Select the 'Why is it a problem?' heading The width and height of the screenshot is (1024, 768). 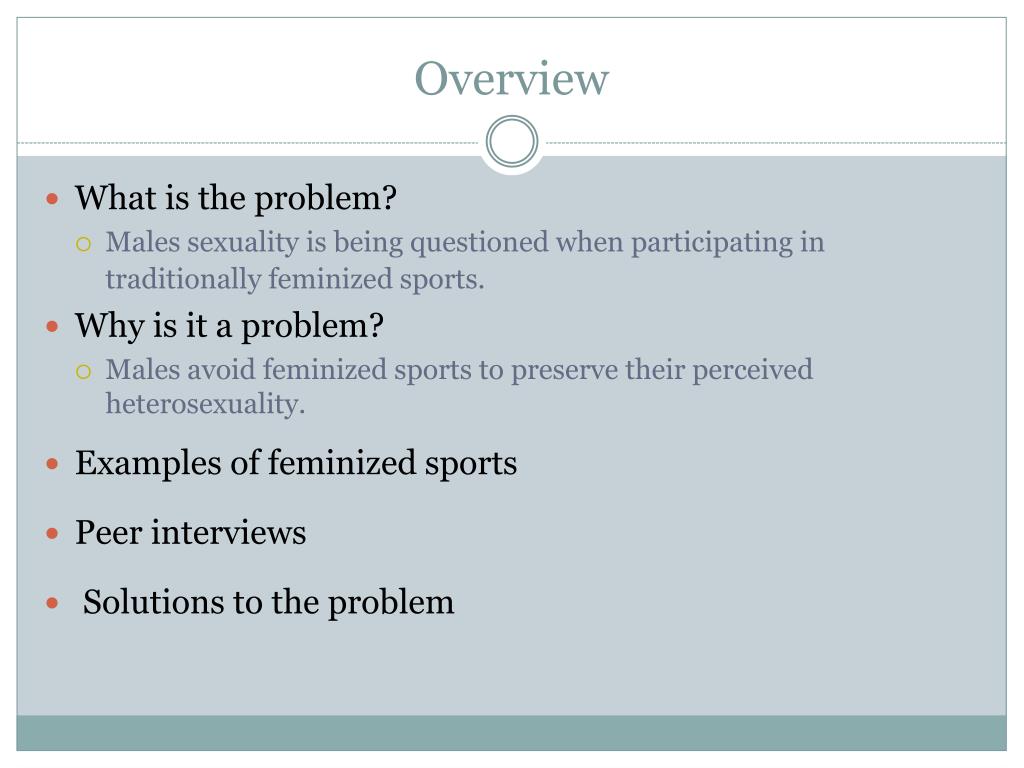(229, 326)
